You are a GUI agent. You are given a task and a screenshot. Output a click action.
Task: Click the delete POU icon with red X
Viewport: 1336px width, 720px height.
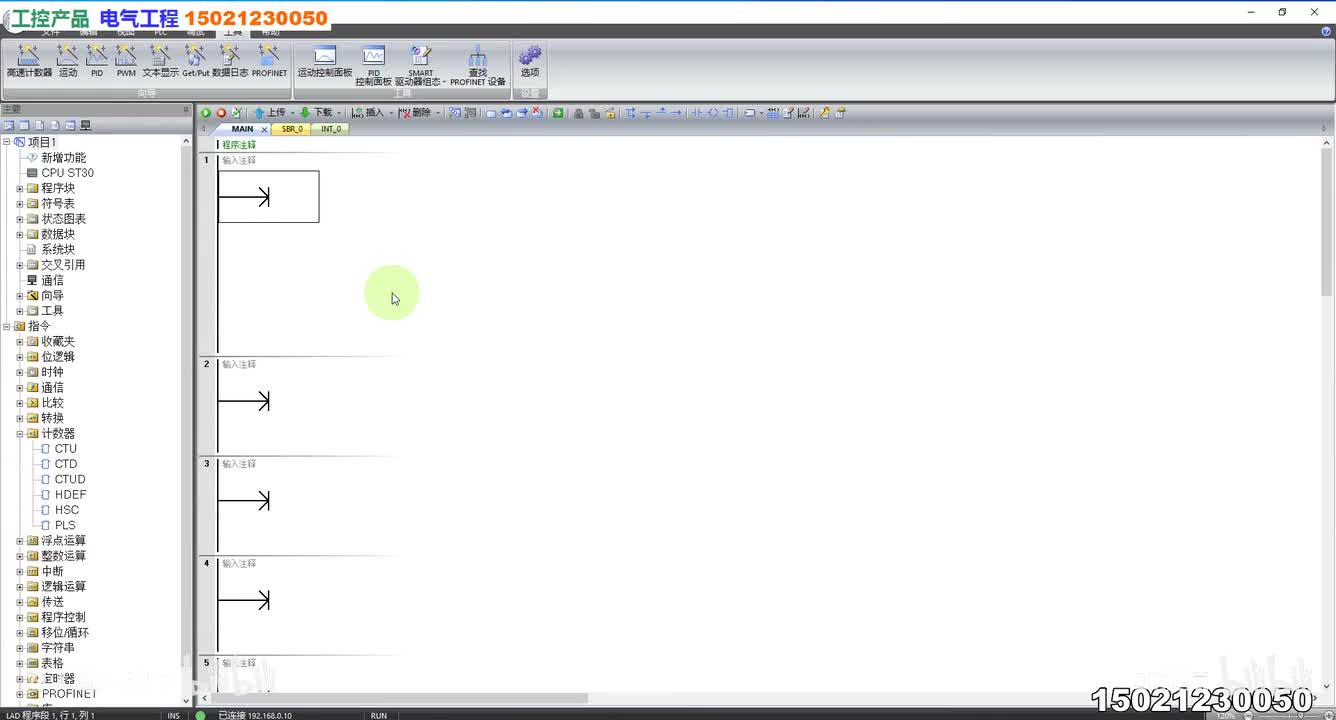coord(537,113)
